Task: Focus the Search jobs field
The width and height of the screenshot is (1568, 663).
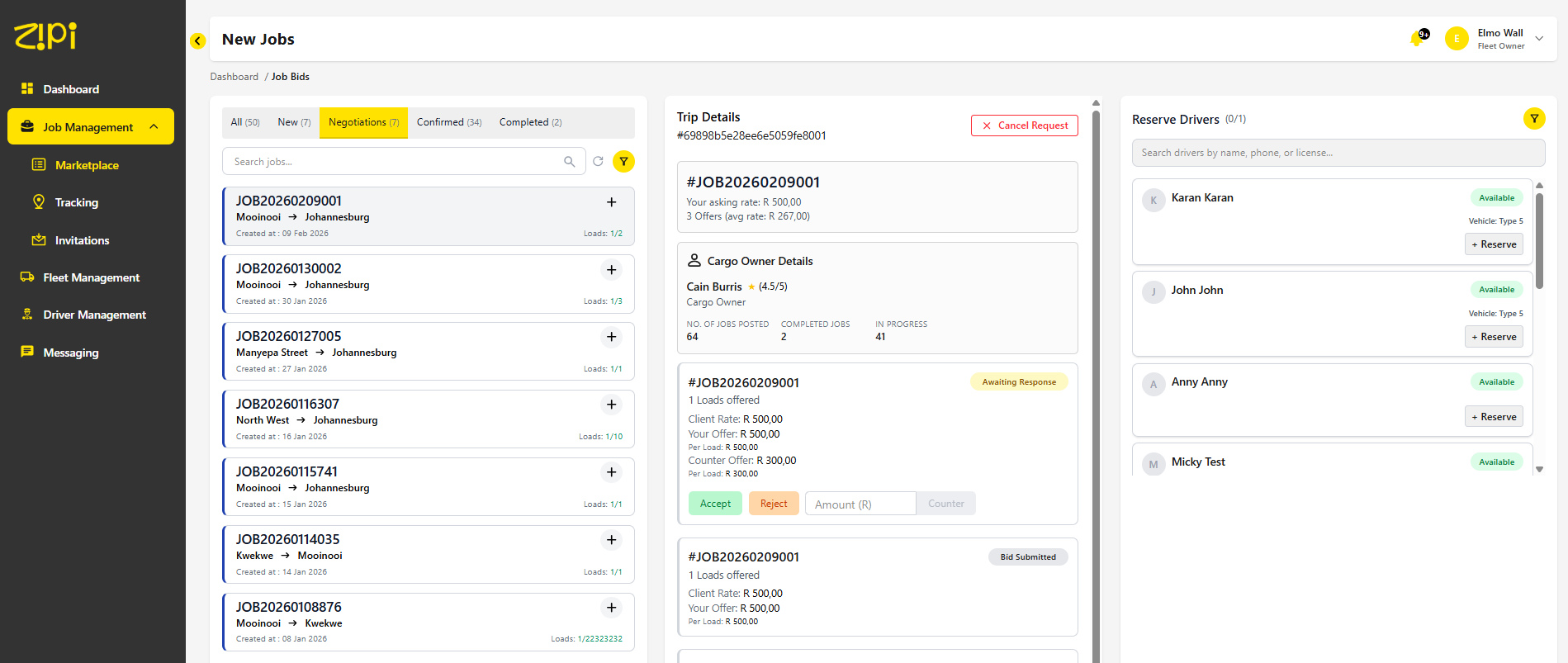Action: [404, 162]
